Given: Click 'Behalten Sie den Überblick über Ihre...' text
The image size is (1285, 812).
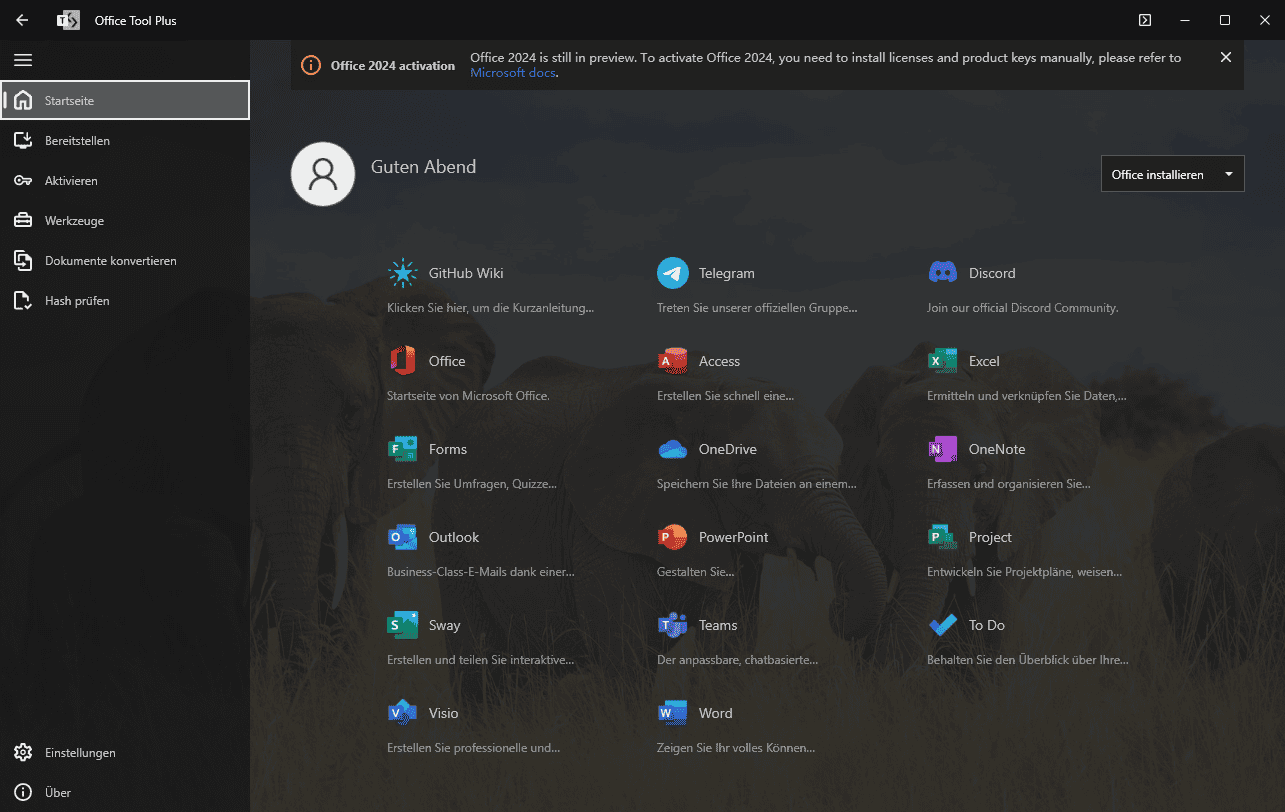Looking at the screenshot, I should point(1027,659).
